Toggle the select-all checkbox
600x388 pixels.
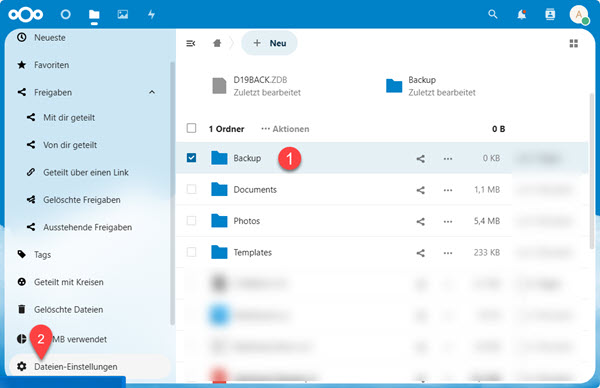tap(191, 128)
